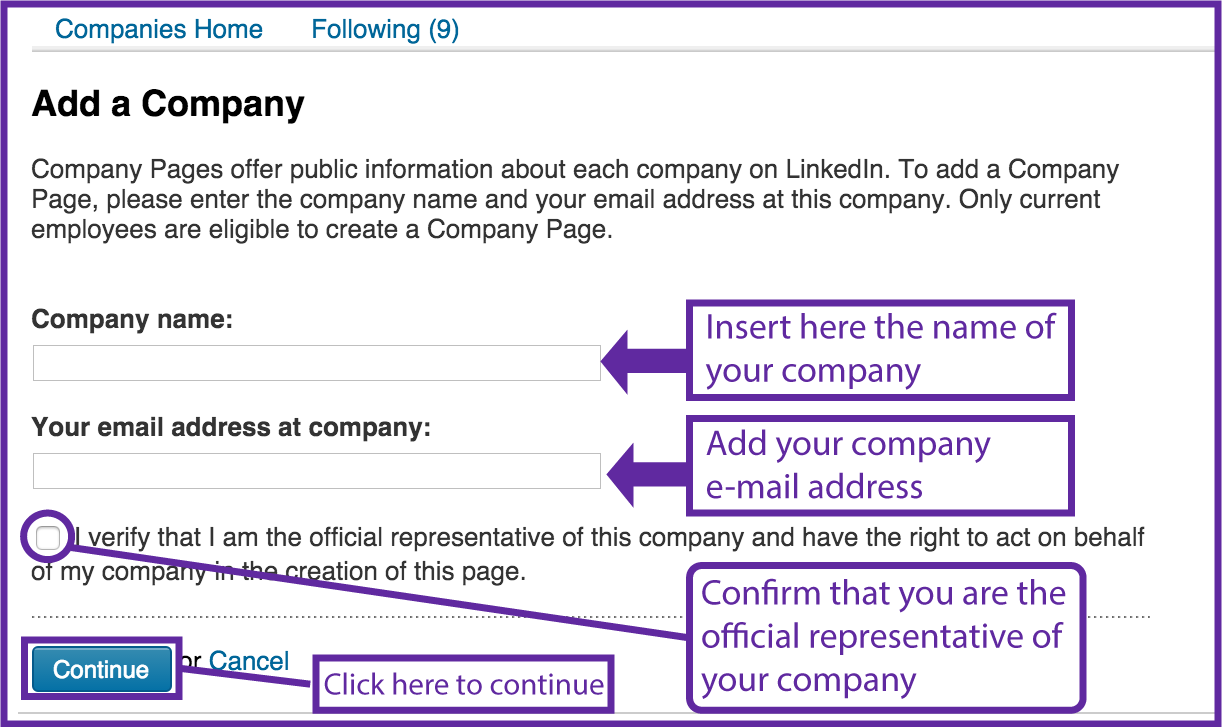
Task: Click the "Click here to continue" annotation
Action: pos(463,685)
